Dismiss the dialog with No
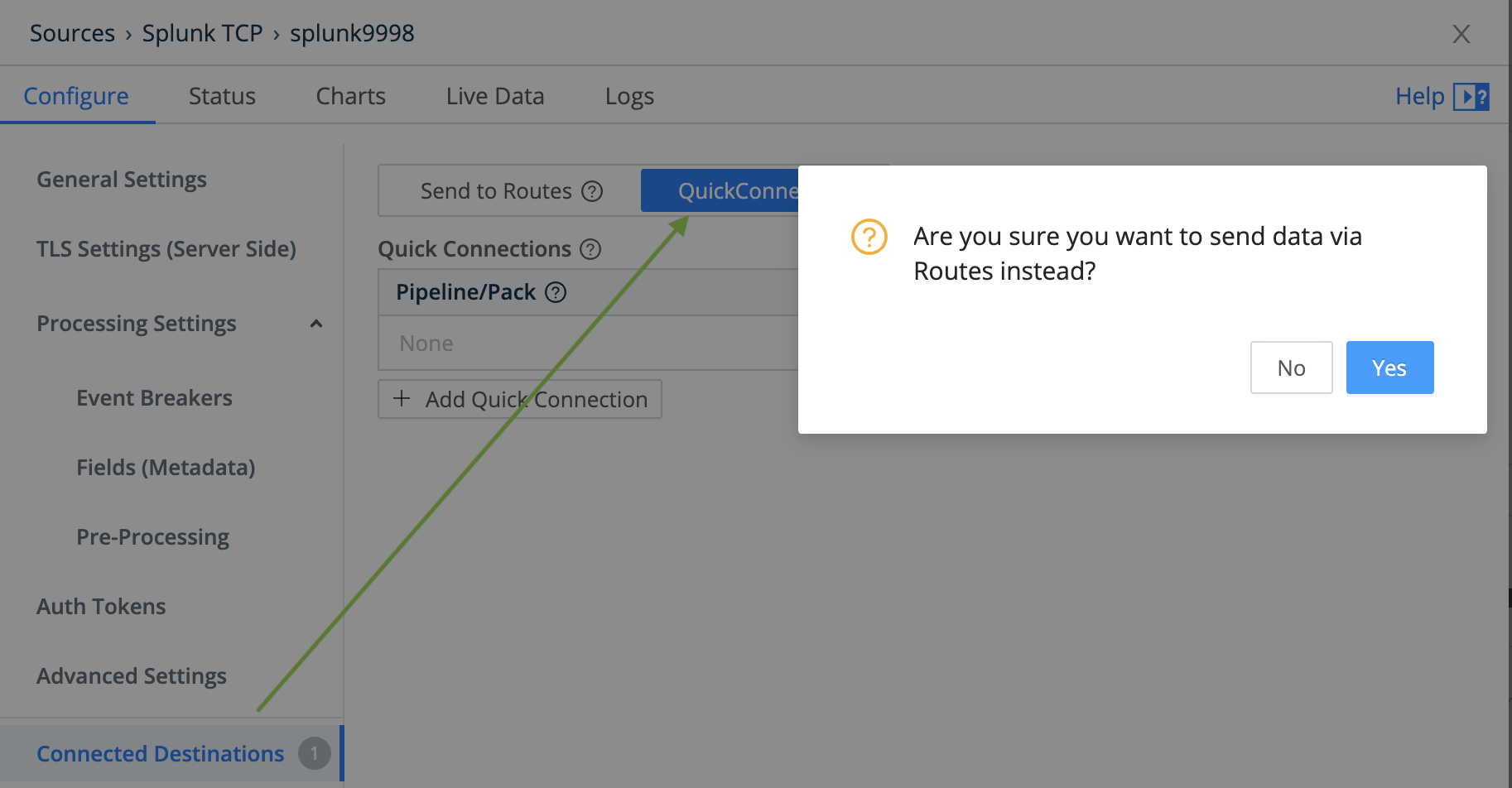This screenshot has height=788, width=1512. click(x=1291, y=367)
